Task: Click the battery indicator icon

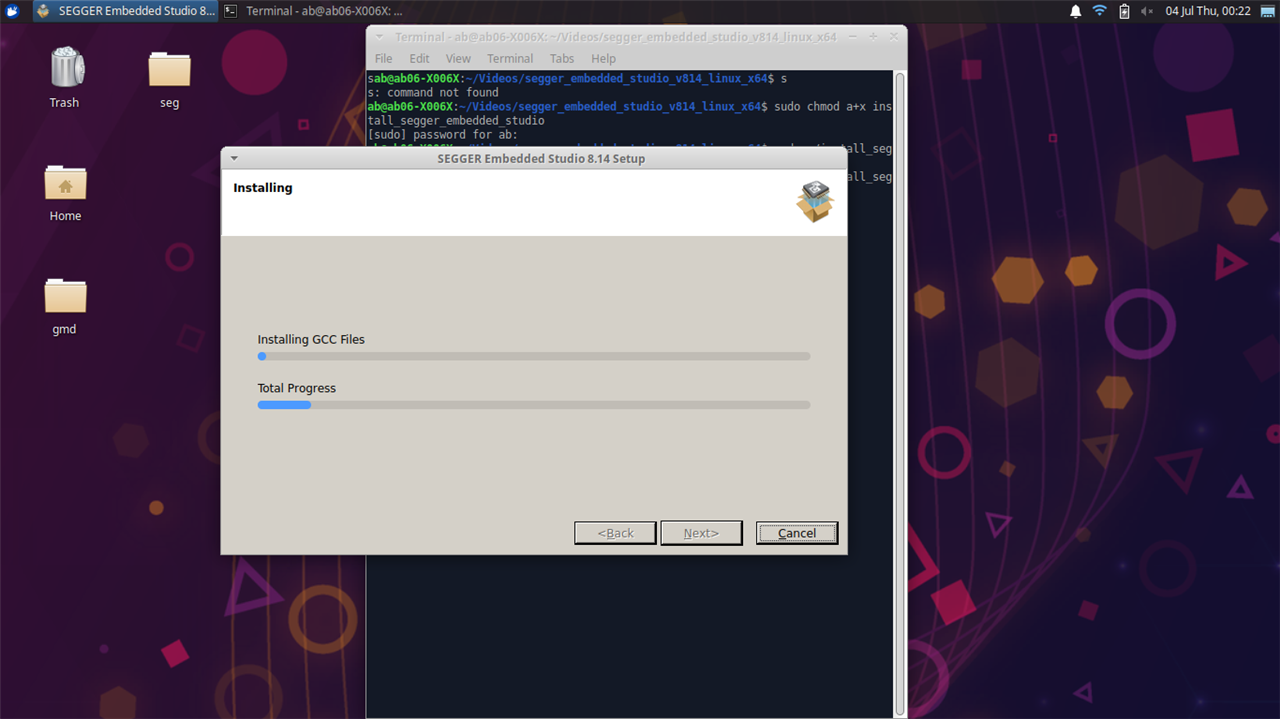Action: 1124,11
